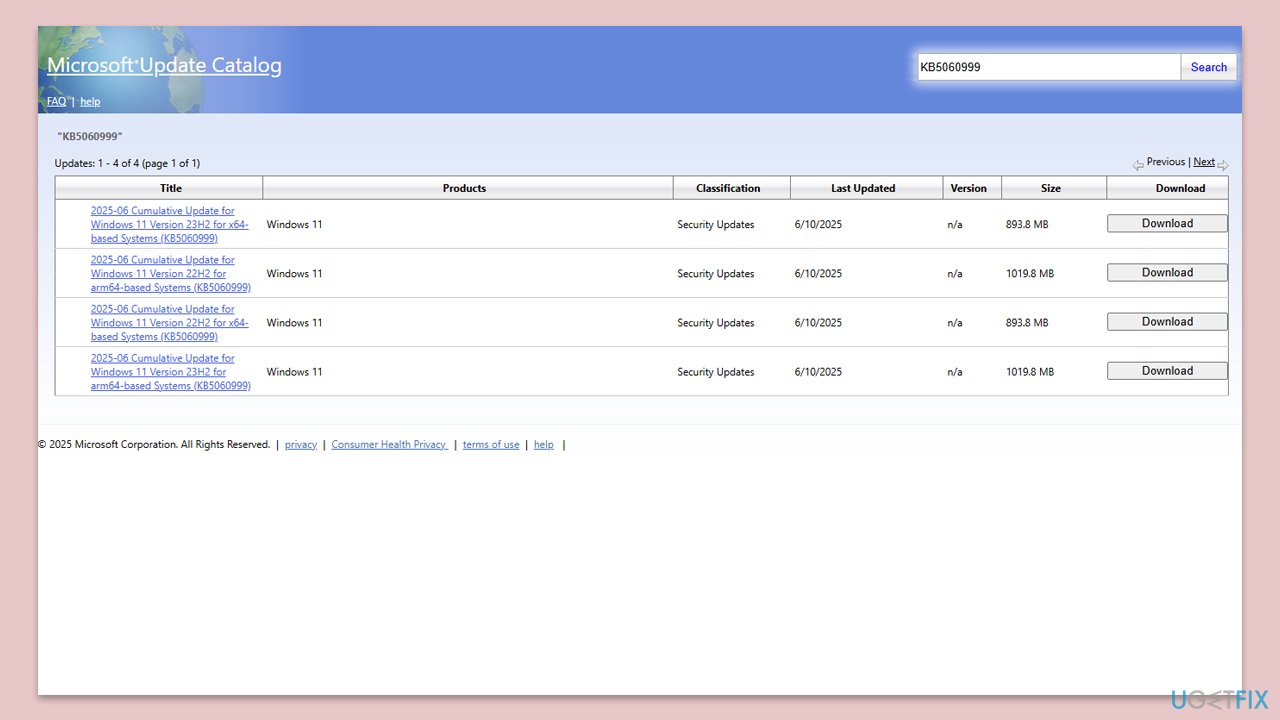Focus the KB5060999 search input field

pyautogui.click(x=1048, y=67)
